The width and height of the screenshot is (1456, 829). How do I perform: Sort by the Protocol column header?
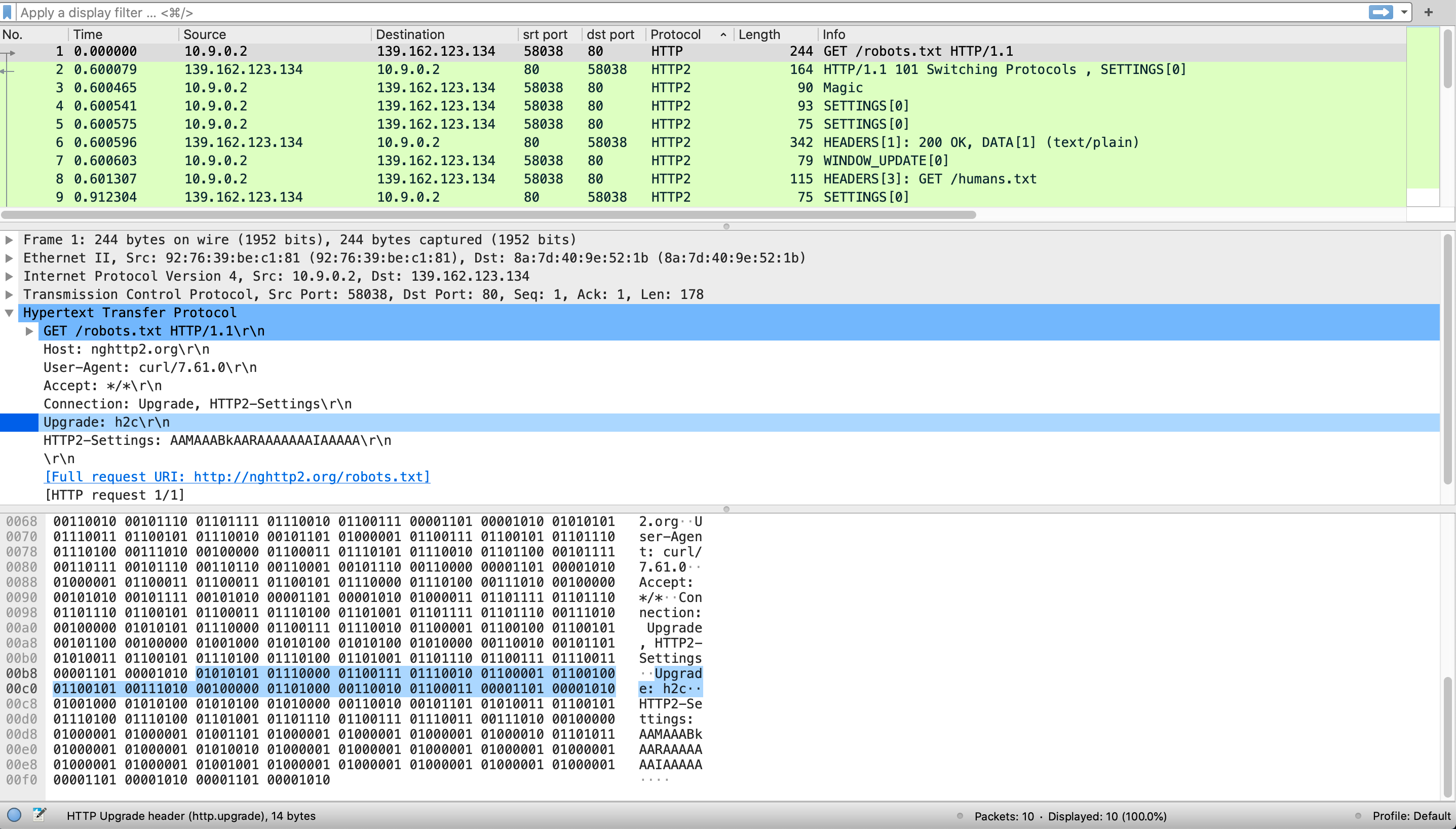click(676, 35)
